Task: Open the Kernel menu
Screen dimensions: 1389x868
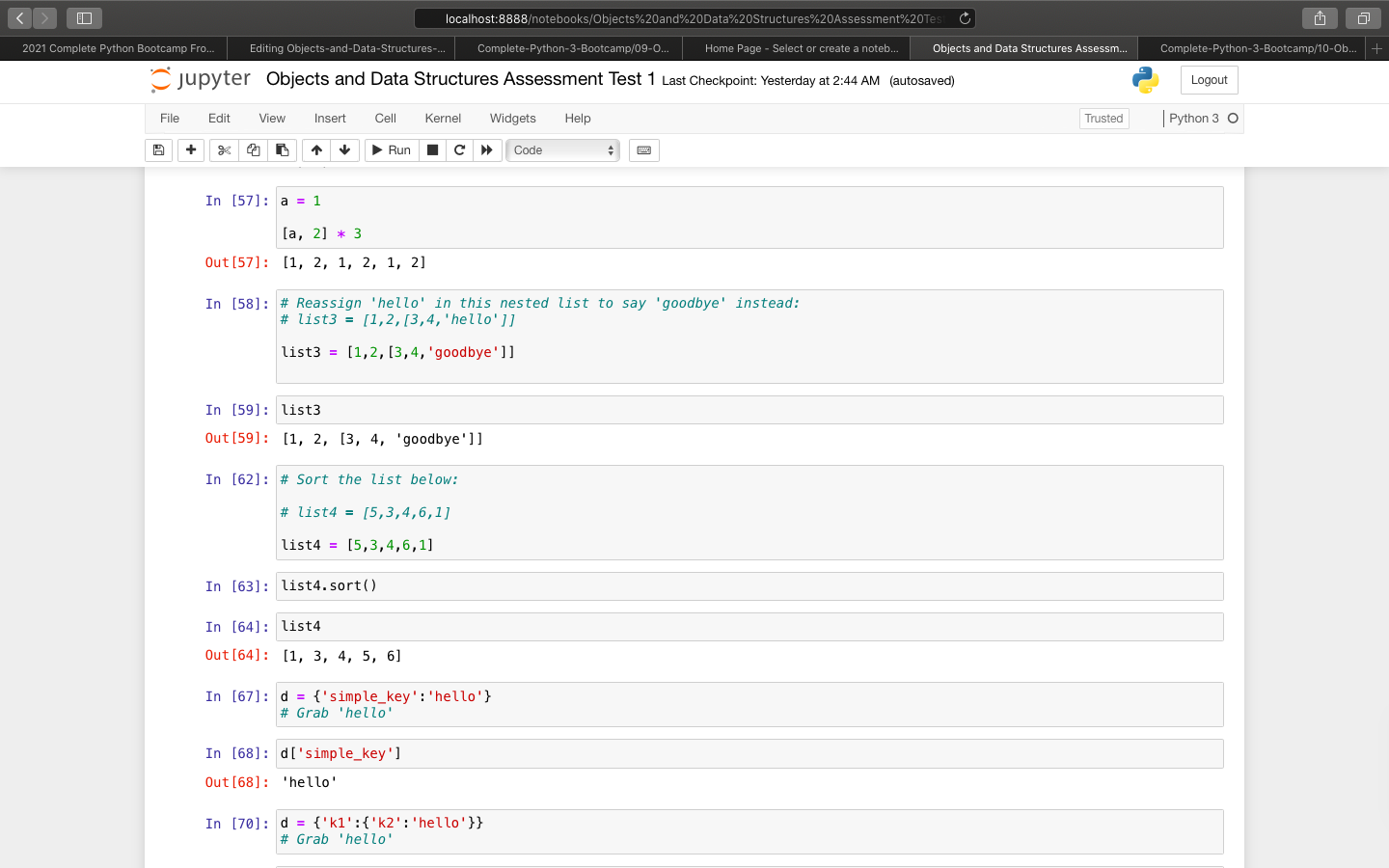Action: (x=443, y=118)
